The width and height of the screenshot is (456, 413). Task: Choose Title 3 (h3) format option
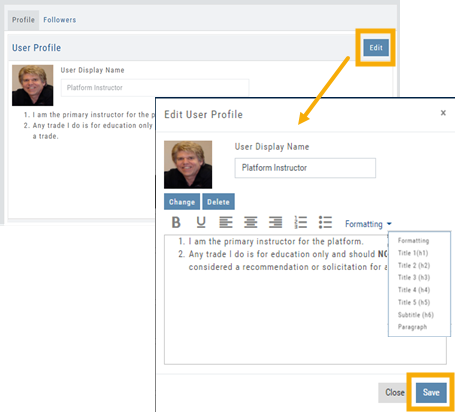point(414,277)
